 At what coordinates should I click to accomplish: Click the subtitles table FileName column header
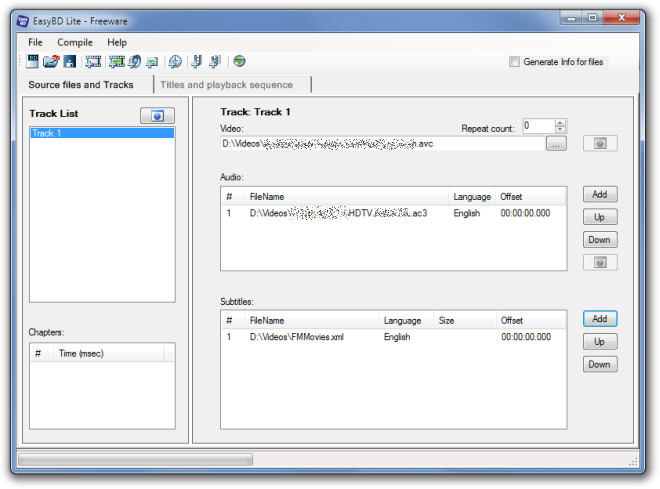tap(311, 320)
